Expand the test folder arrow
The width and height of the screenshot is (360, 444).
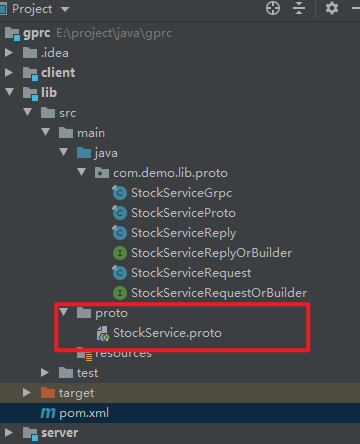[45, 373]
